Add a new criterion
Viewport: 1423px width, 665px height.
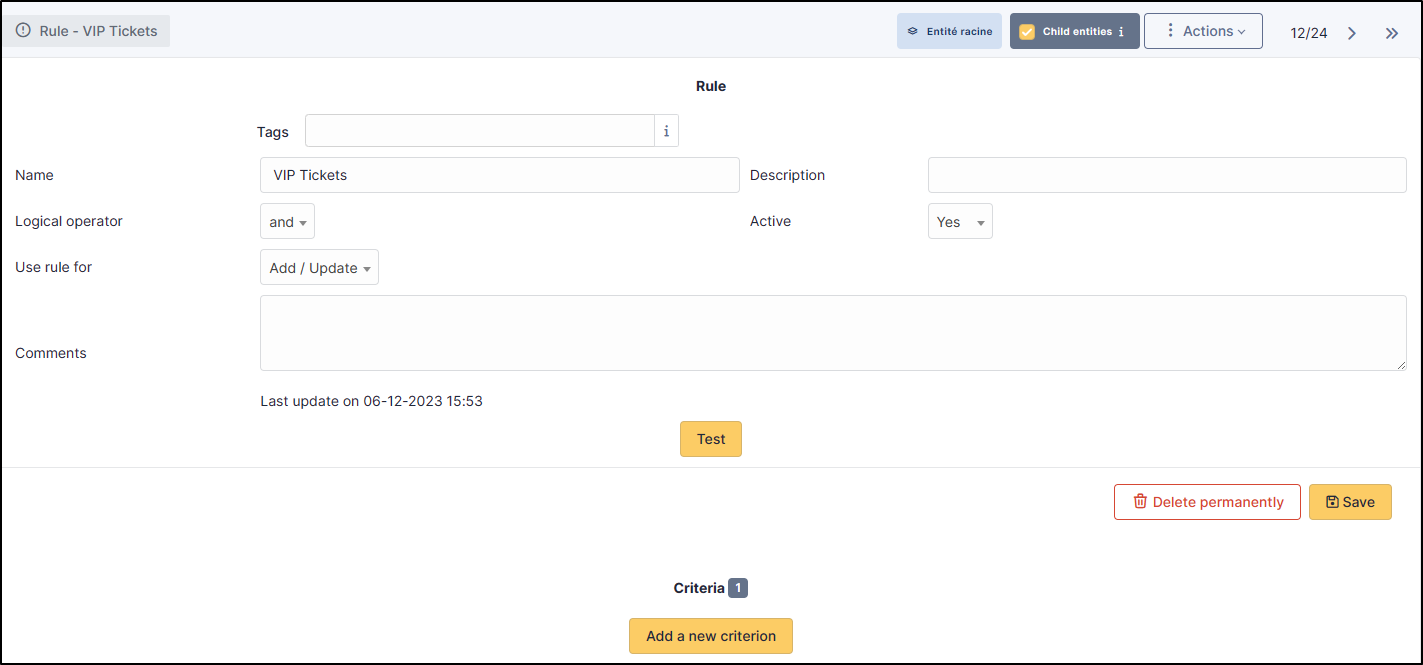(710, 636)
